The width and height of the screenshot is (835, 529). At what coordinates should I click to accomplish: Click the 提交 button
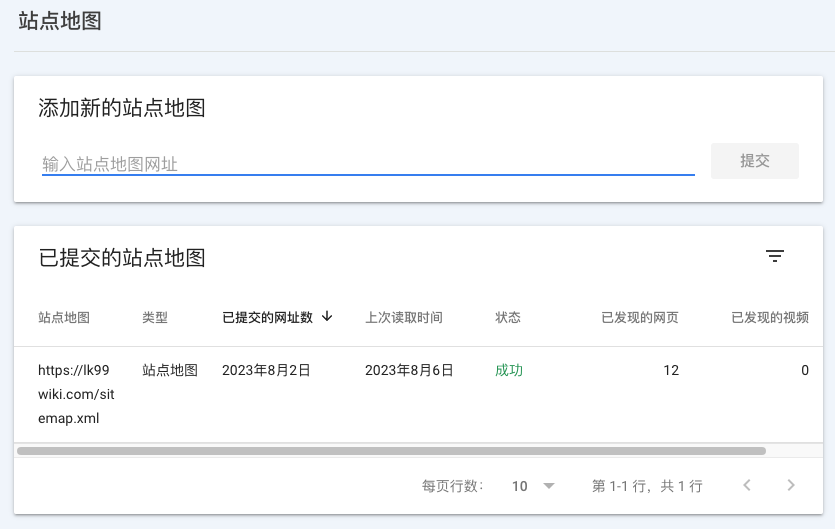click(754, 161)
